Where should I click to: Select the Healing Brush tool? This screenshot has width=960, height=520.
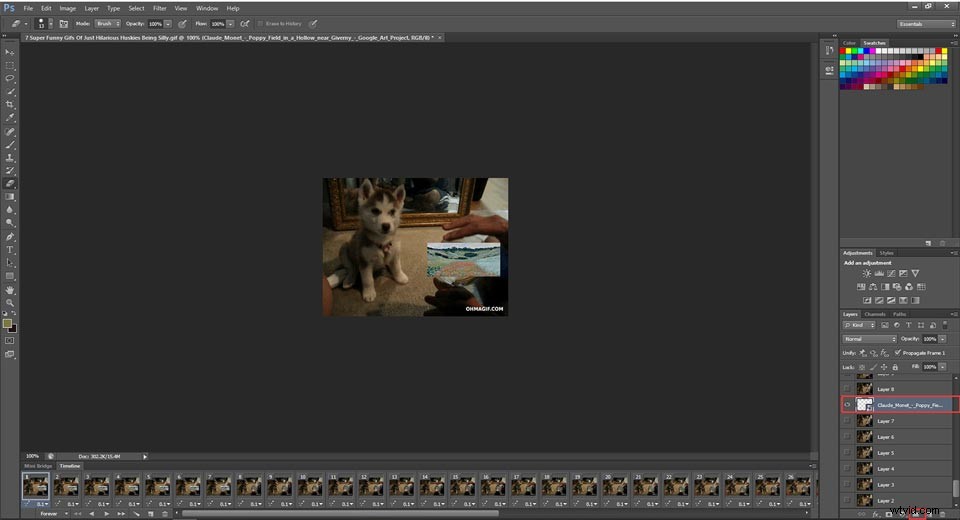click(x=10, y=131)
